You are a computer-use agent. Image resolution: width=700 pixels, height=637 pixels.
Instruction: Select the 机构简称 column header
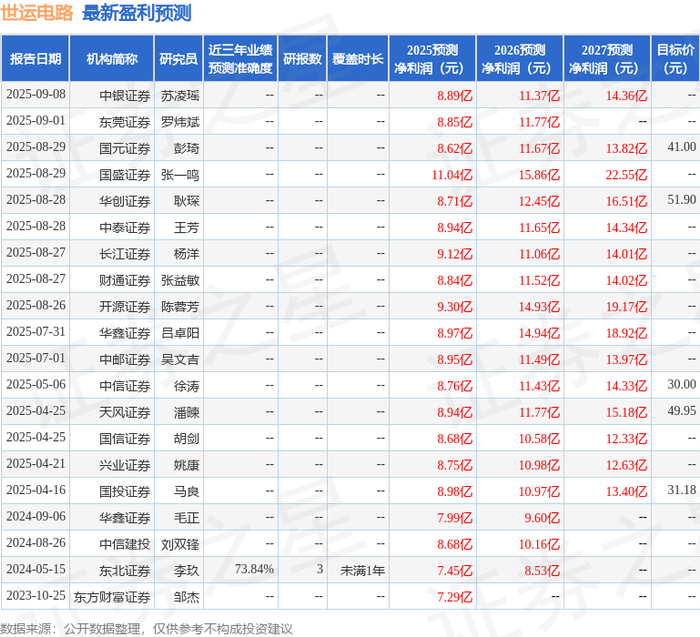tap(112, 59)
